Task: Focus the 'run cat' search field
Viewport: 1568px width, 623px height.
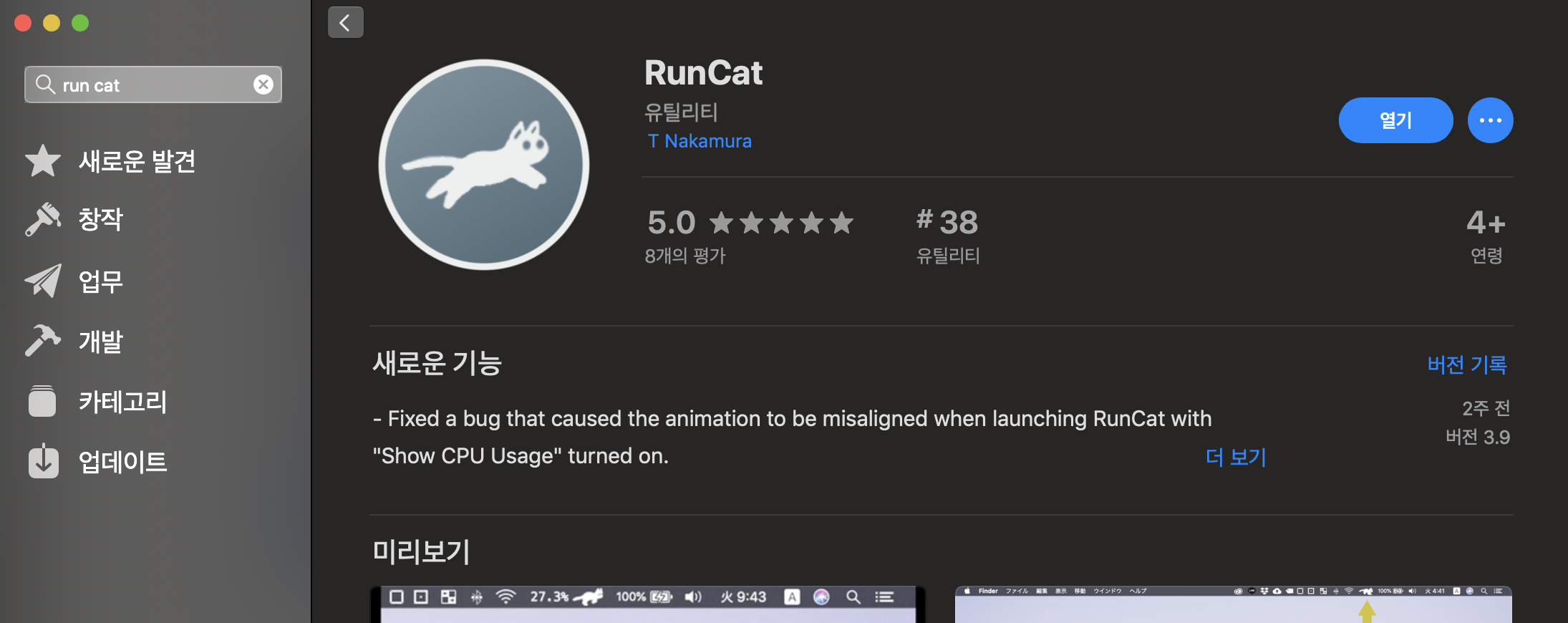Action: (153, 84)
